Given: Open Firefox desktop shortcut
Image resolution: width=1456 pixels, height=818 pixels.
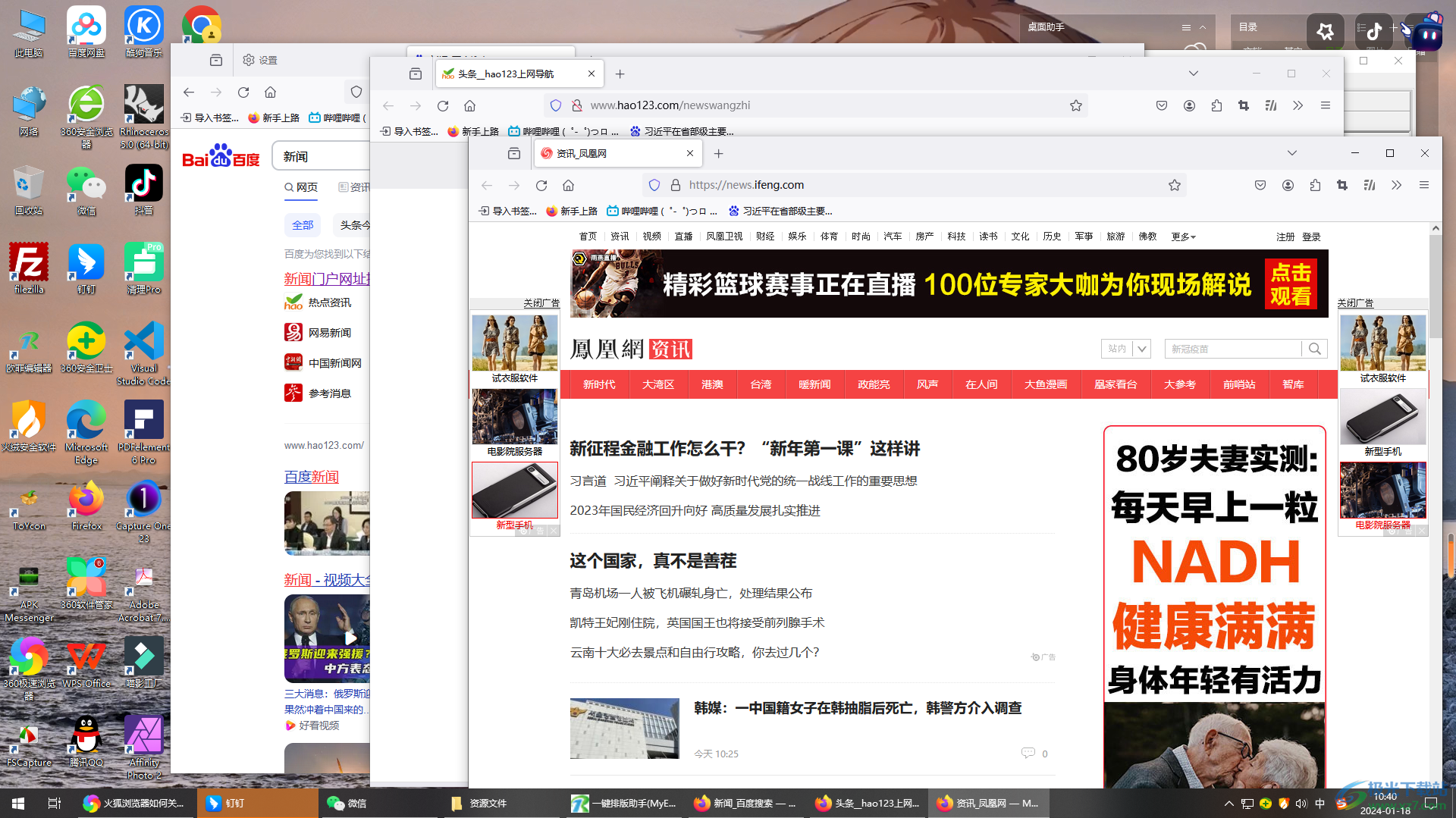Looking at the screenshot, I should [x=86, y=506].
